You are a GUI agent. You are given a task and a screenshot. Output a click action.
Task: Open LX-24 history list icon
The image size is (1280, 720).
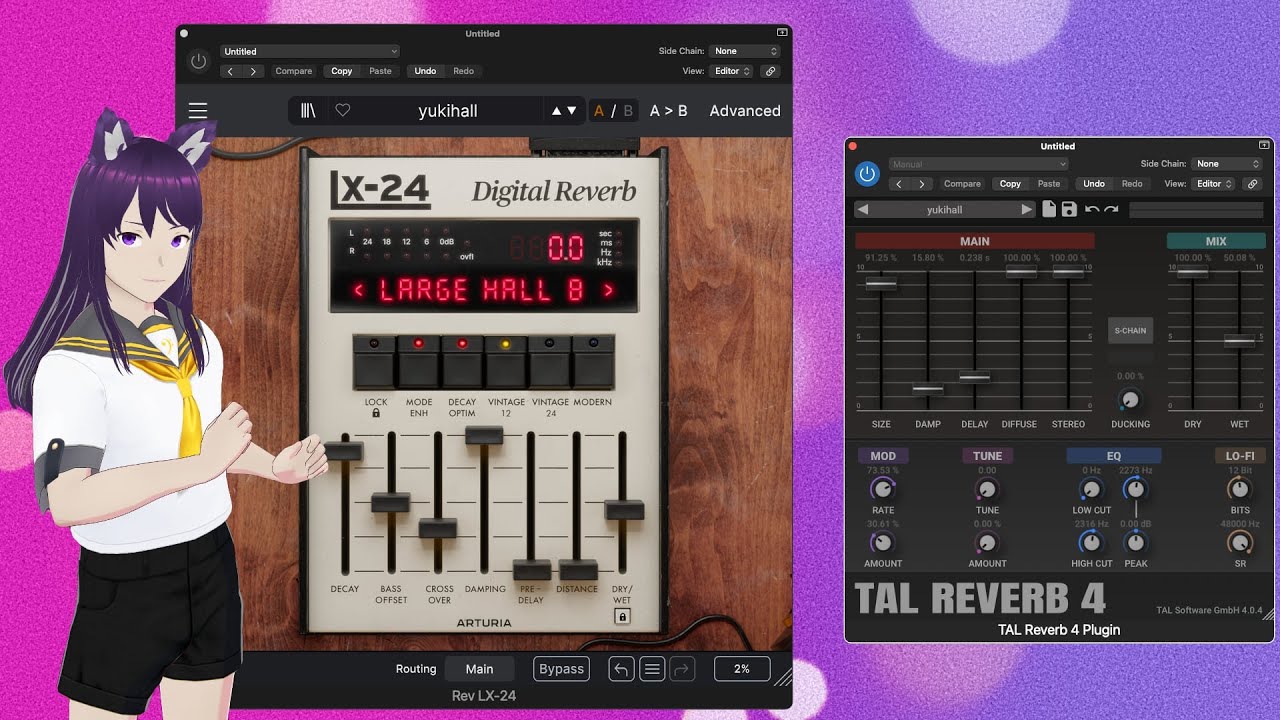652,669
